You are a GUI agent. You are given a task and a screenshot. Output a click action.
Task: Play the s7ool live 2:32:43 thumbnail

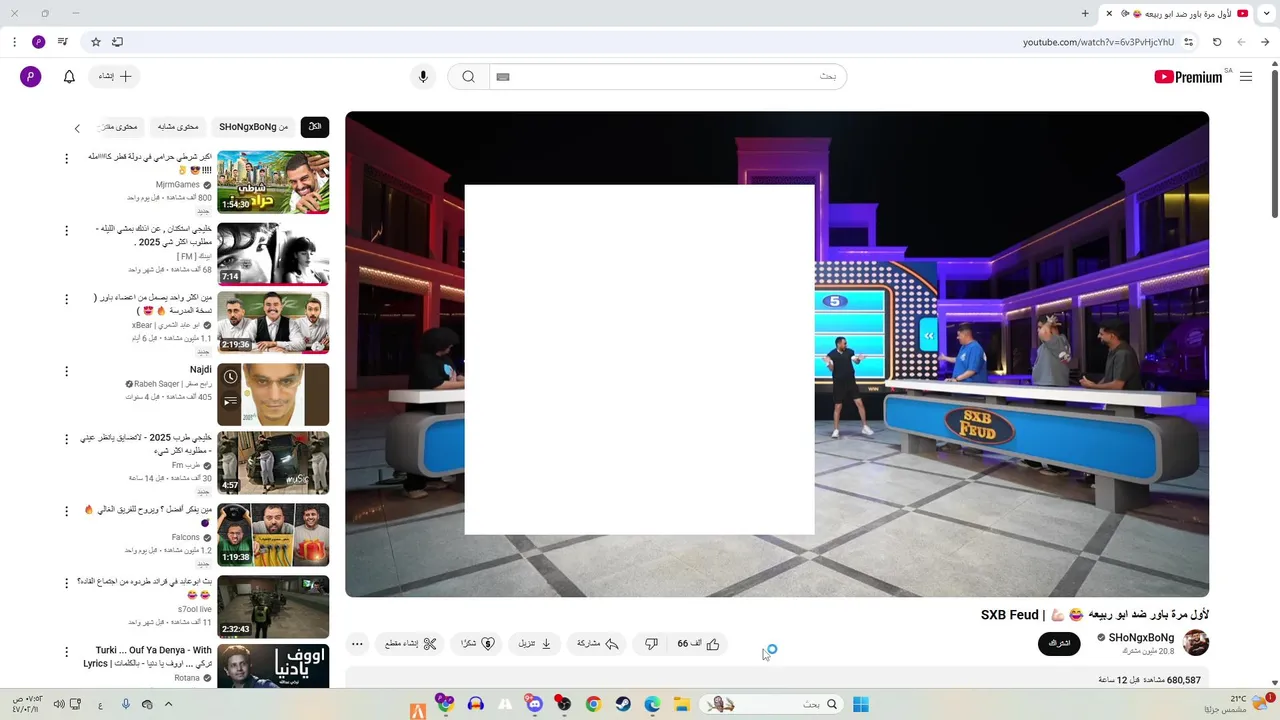(x=273, y=606)
